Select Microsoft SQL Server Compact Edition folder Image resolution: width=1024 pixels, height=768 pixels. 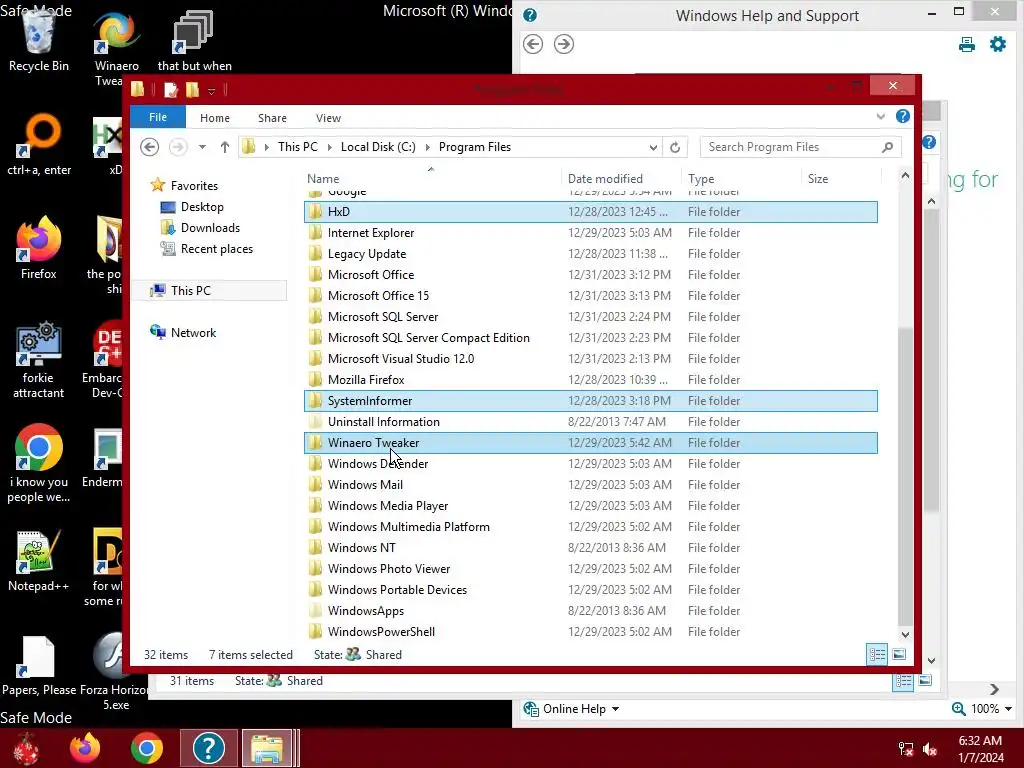[591, 338]
